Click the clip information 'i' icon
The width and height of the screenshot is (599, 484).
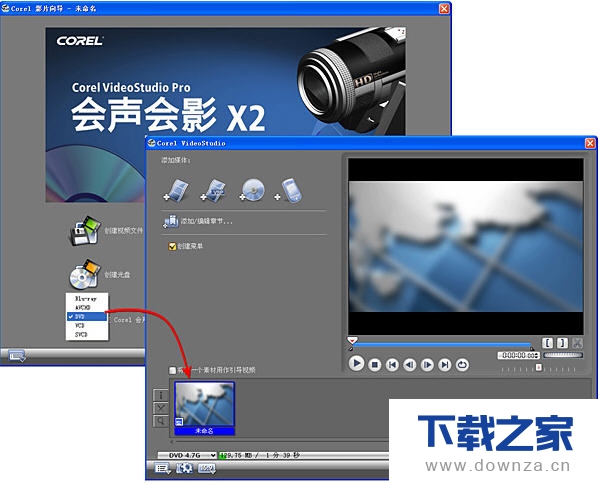(x=161, y=395)
